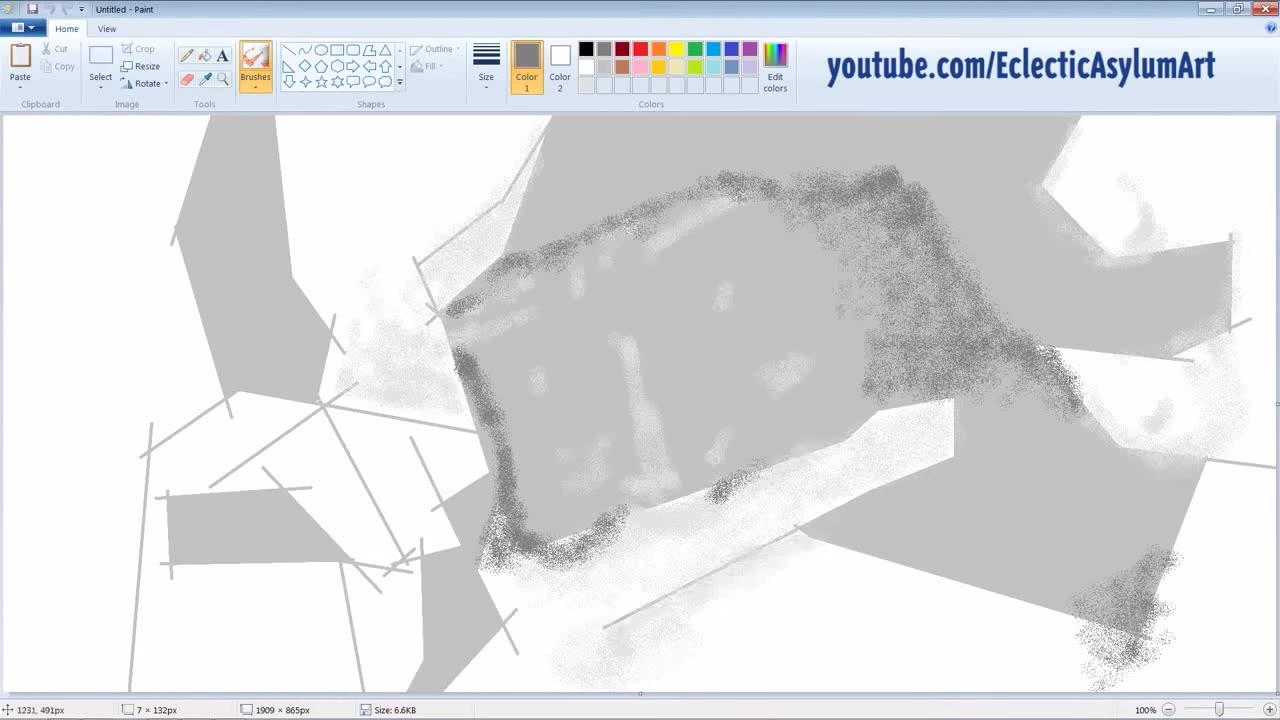1280x720 pixels.
Task: Select the Text tool
Action: (223, 56)
